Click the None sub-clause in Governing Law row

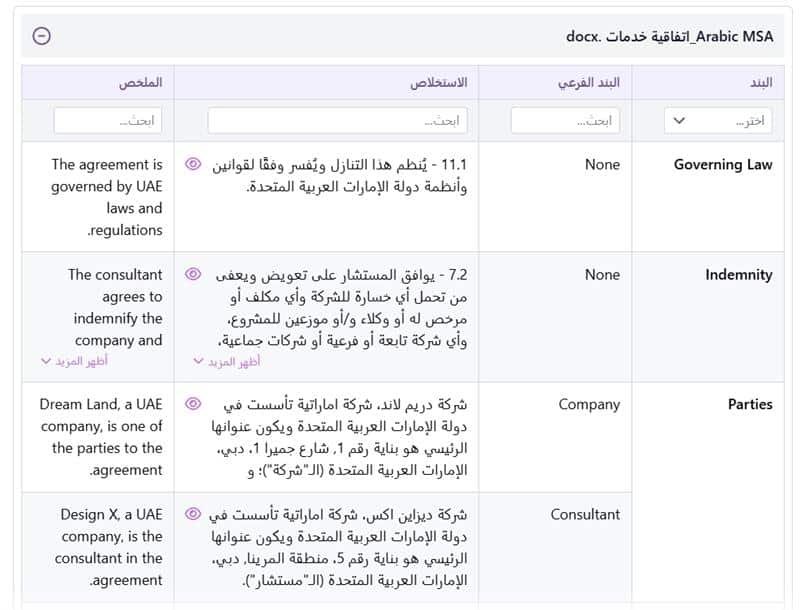(x=603, y=164)
